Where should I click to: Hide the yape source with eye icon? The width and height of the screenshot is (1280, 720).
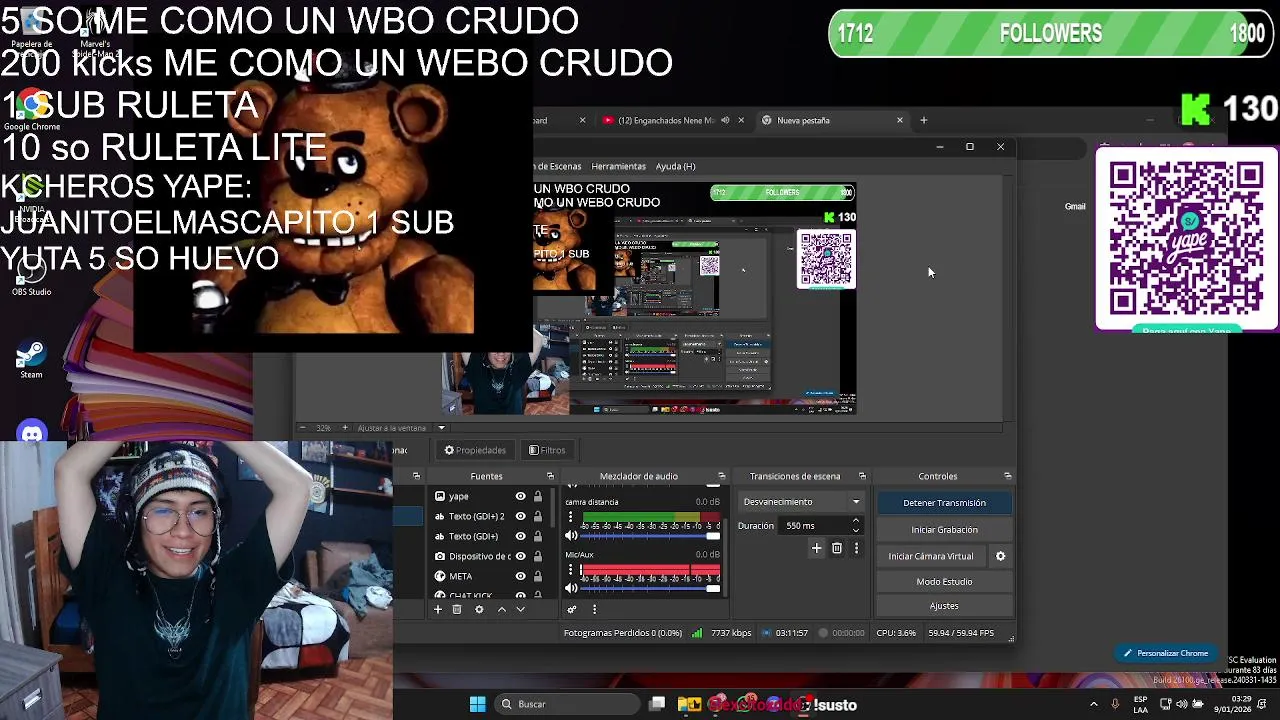(x=520, y=496)
